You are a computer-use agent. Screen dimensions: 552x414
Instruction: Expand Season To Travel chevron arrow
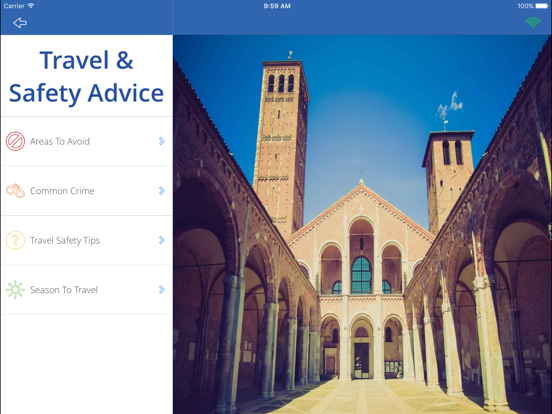tap(162, 290)
